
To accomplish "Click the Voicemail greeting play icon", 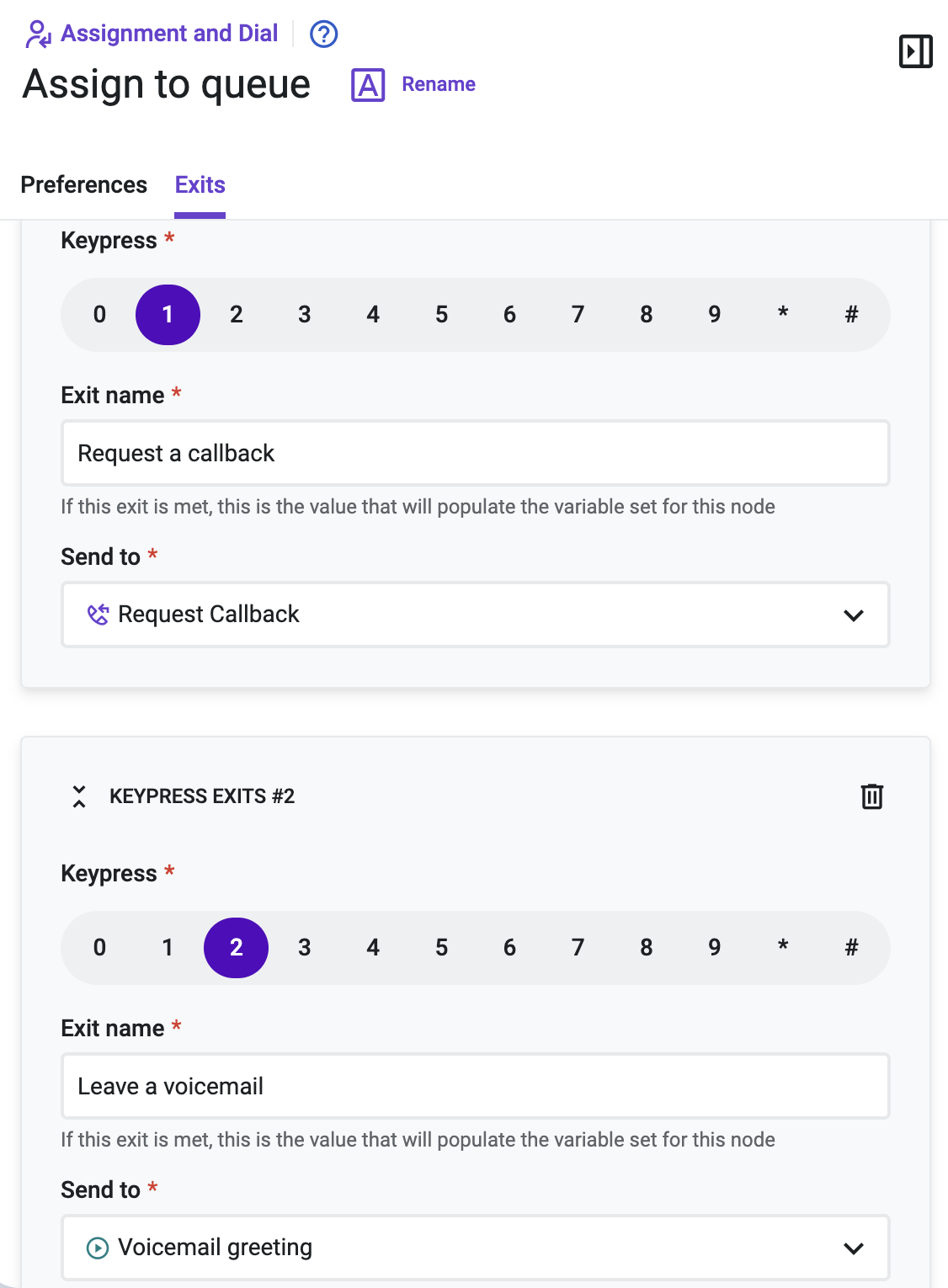I will click(98, 1248).
